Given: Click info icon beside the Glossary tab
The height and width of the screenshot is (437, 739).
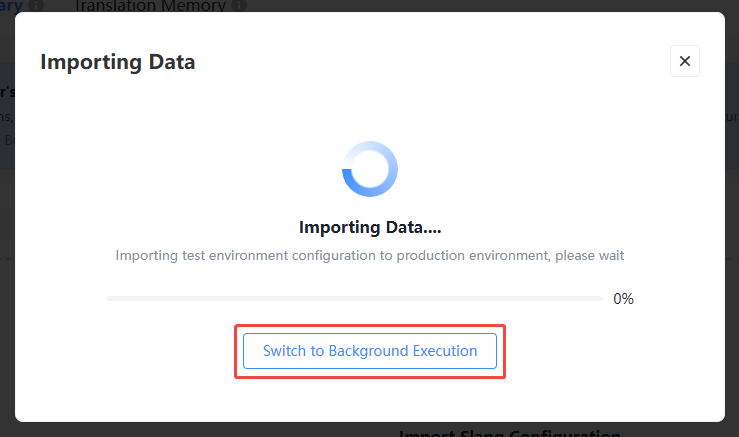Looking at the screenshot, I should pyautogui.click(x=36, y=5).
